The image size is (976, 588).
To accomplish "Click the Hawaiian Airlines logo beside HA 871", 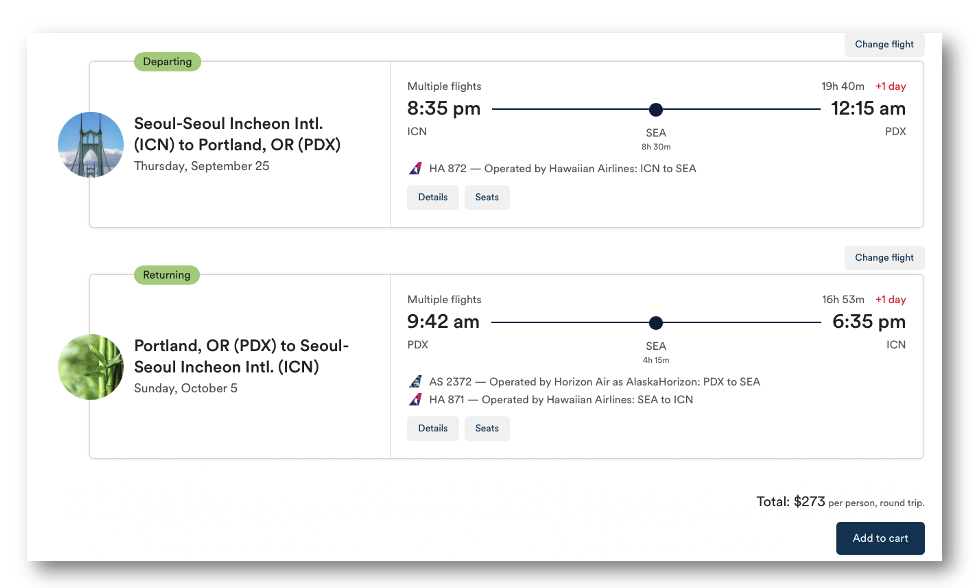I will 415,400.
